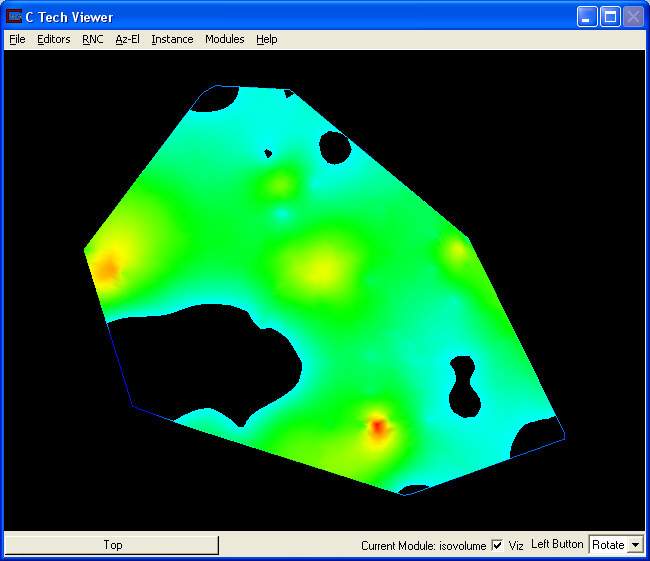Viewport: 650px width, 561px height.
Task: Expand the Left Button Rotate dropdown
Action: [x=635, y=545]
